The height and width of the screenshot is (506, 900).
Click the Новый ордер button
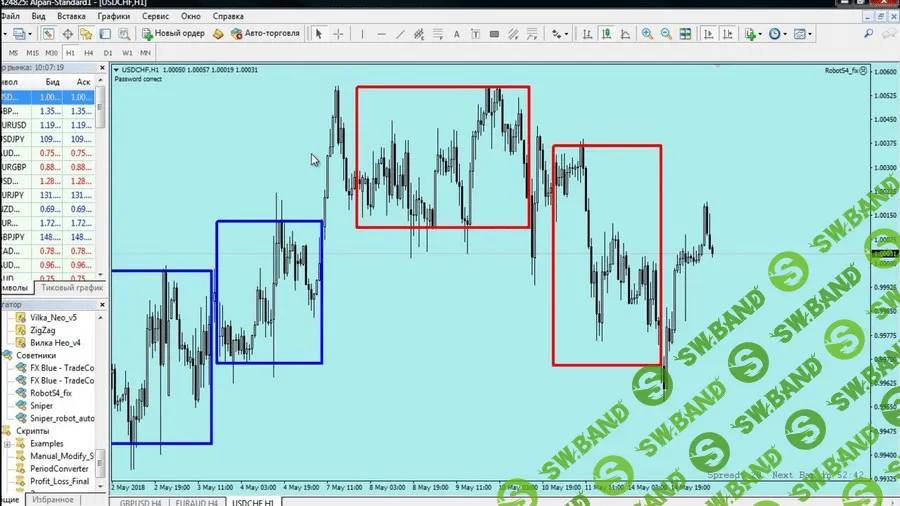[173, 33]
